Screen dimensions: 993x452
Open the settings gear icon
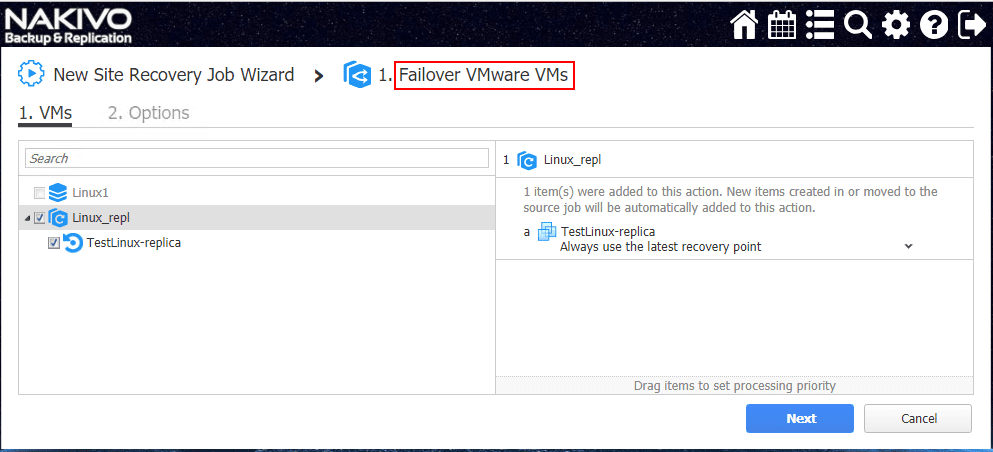click(x=896, y=25)
